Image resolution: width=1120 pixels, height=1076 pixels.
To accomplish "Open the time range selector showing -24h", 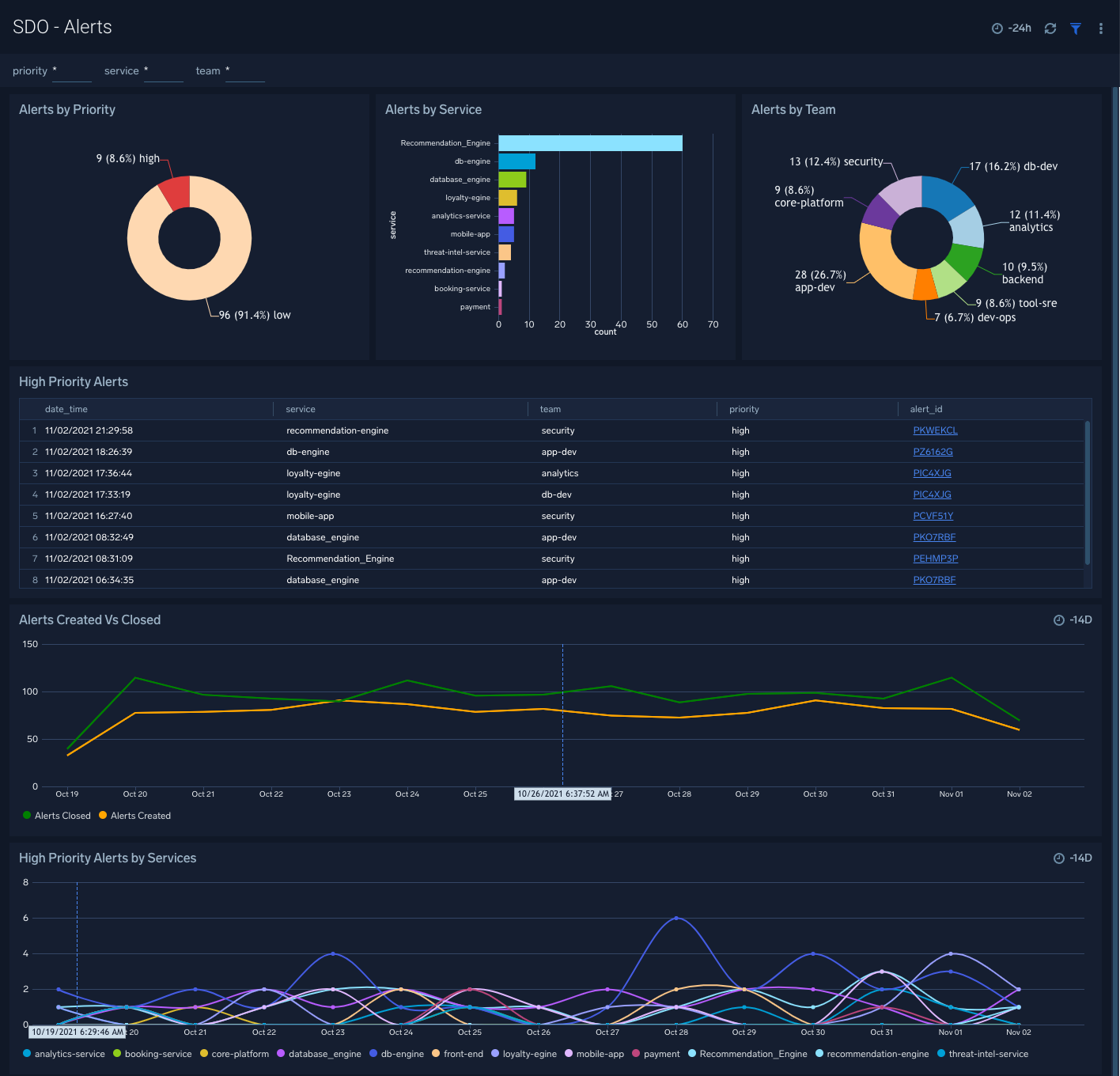I will click(1011, 28).
